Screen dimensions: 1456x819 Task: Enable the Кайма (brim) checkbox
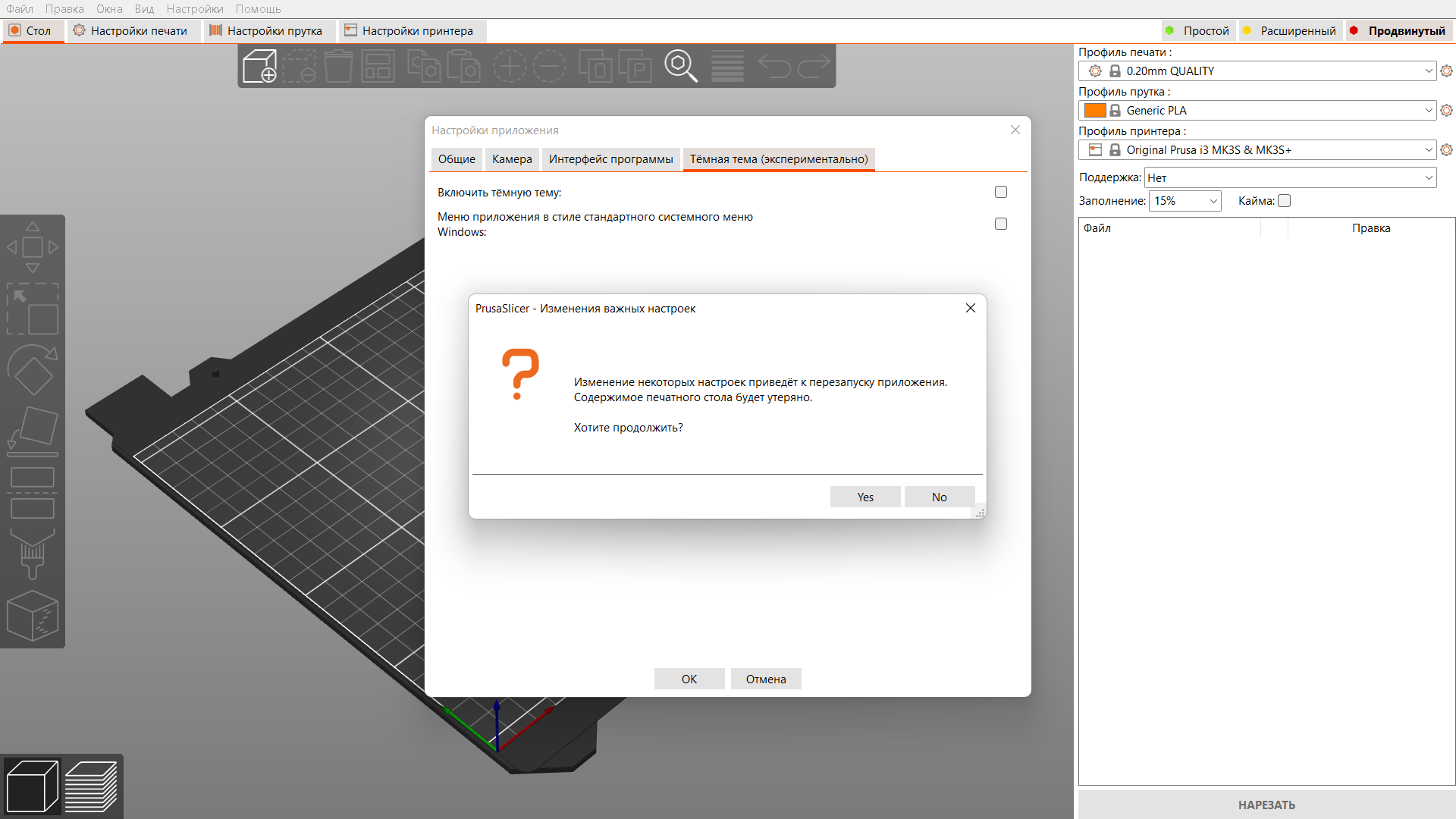click(1284, 200)
